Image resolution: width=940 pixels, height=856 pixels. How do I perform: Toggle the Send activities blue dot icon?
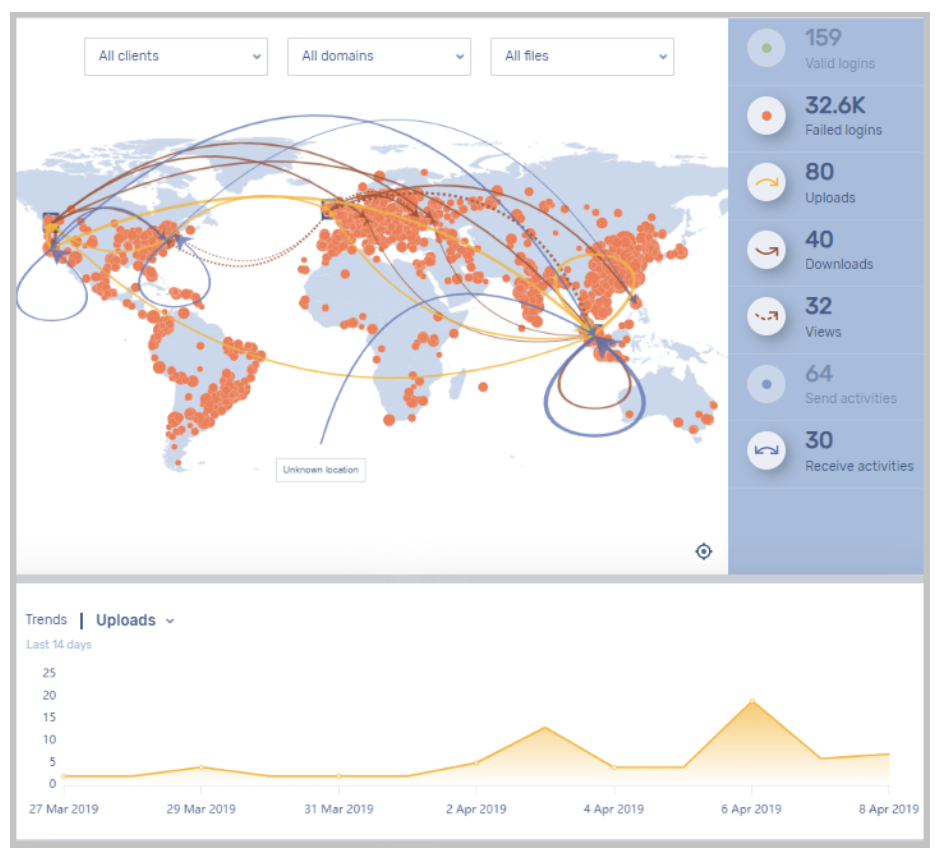[766, 384]
